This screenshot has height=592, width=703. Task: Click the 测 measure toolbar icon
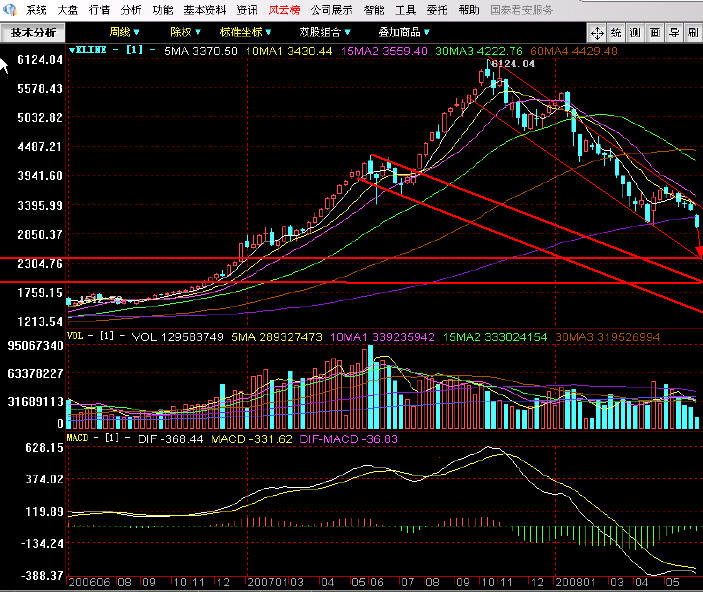[636, 32]
